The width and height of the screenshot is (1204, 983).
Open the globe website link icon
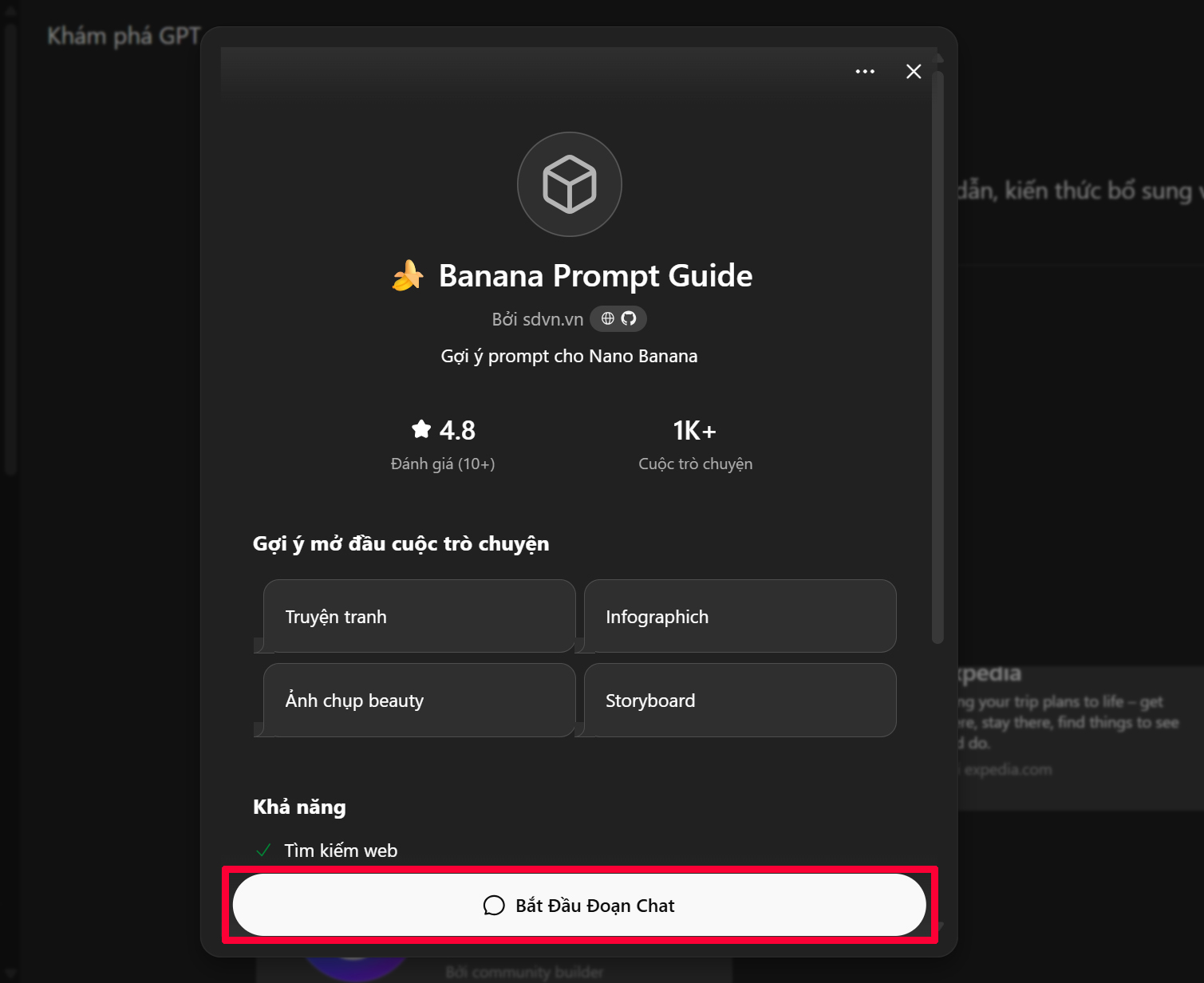[608, 318]
